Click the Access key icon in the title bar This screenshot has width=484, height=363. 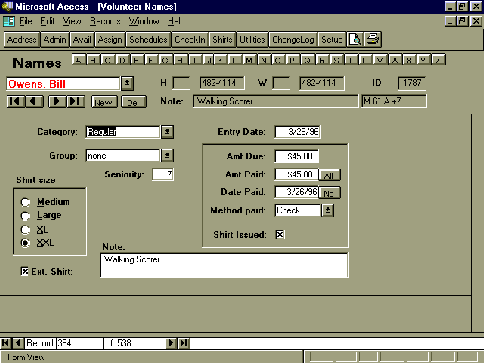point(7,6)
